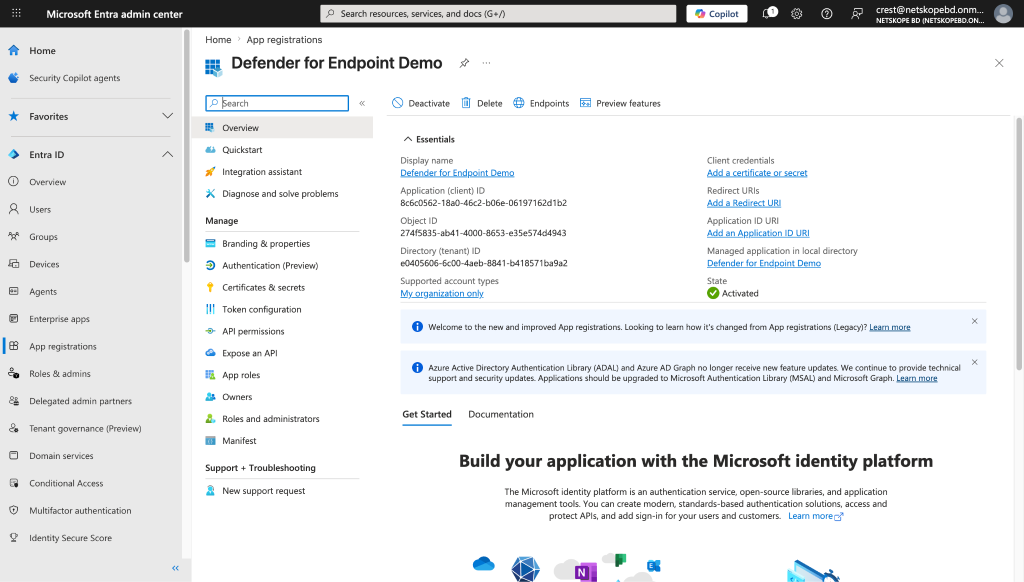1024x582 pixels.
Task: Click the Application (client) ID value
Action: click(483, 203)
